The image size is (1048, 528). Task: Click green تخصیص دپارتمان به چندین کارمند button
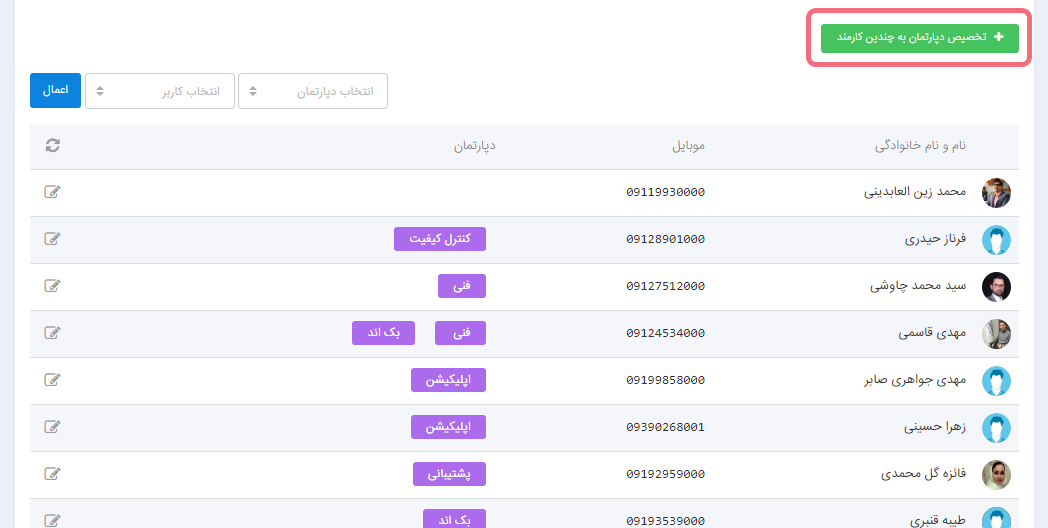click(919, 38)
